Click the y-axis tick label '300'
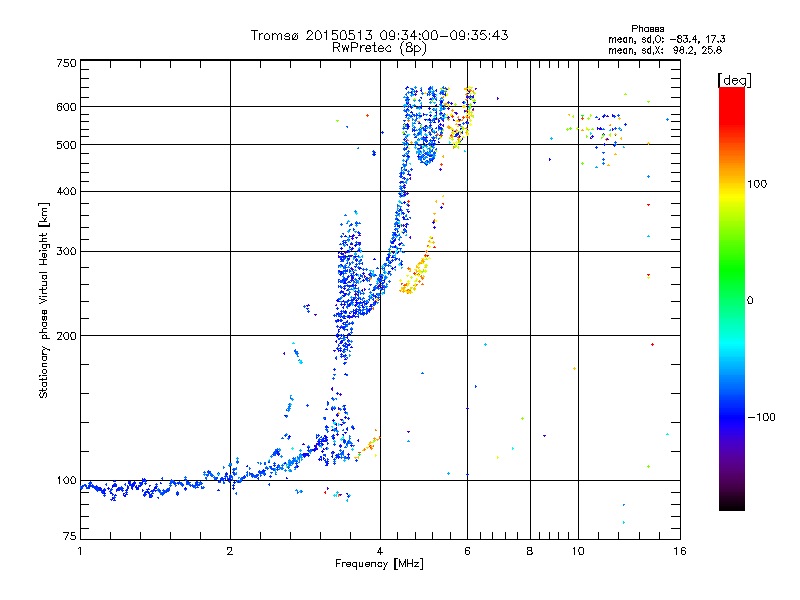Viewport: 800px width, 600px height. click(x=66, y=251)
